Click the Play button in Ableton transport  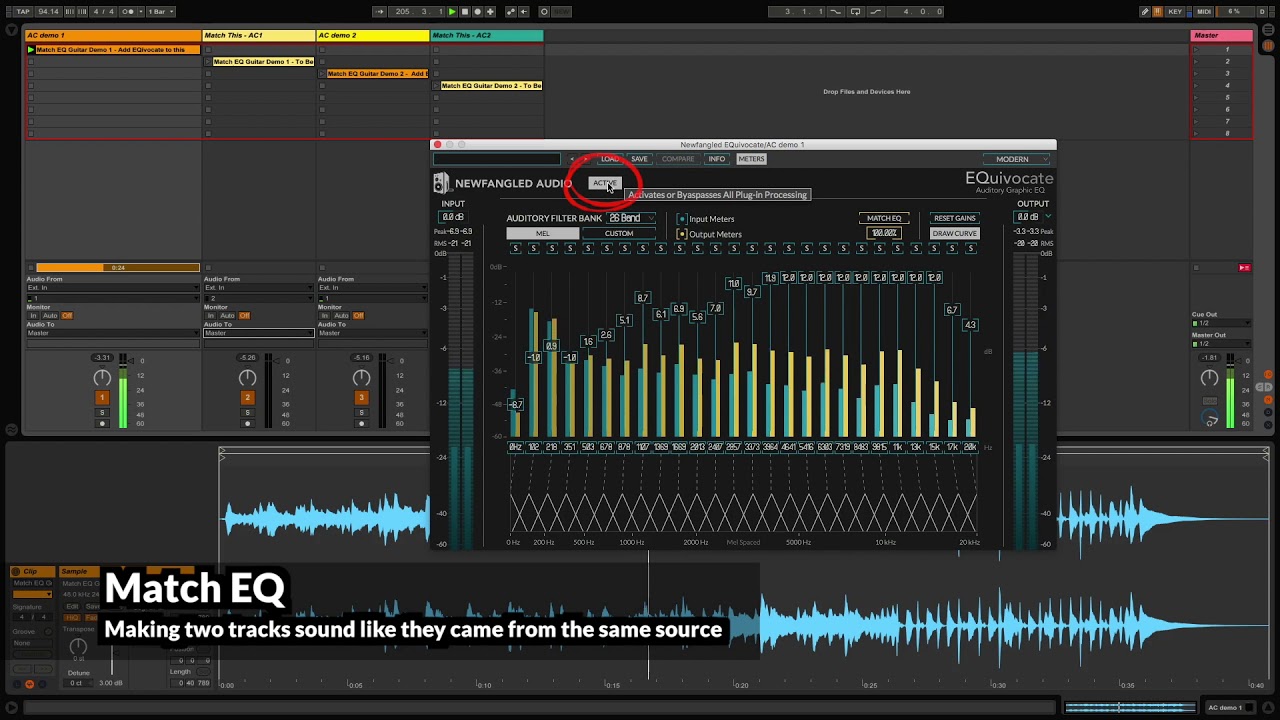click(452, 12)
